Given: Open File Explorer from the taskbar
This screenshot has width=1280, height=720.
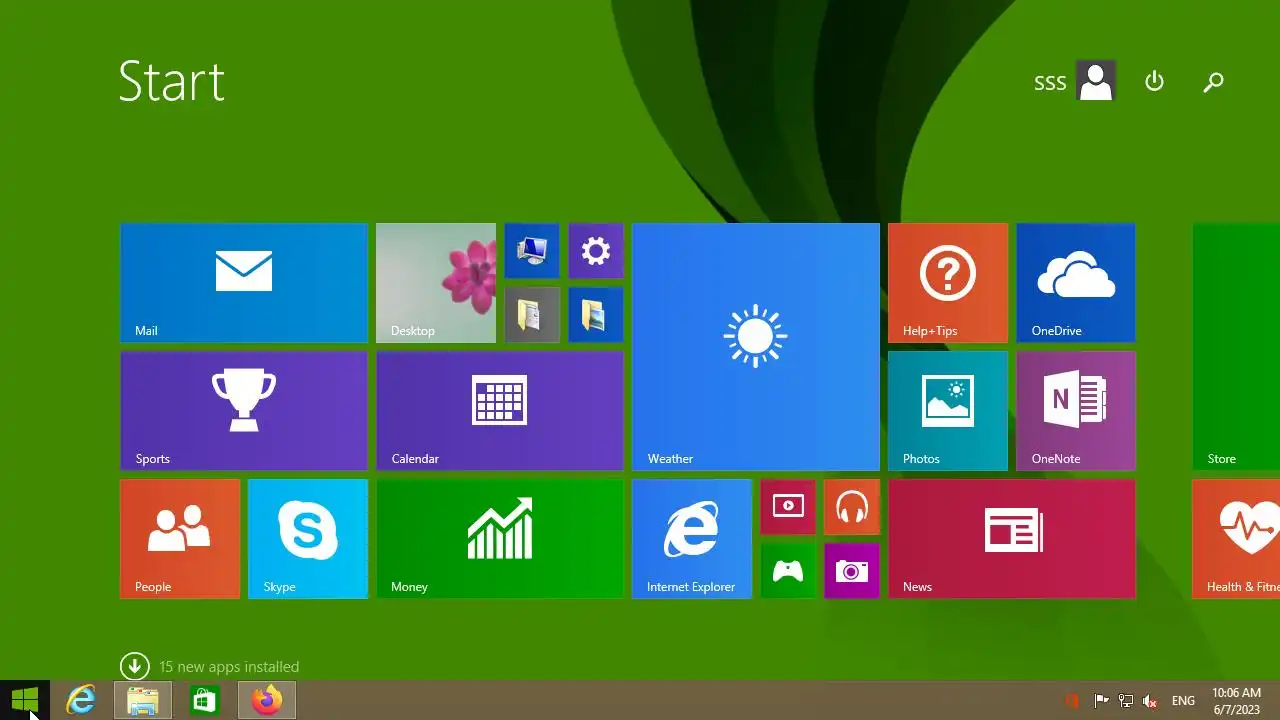Looking at the screenshot, I should (143, 700).
